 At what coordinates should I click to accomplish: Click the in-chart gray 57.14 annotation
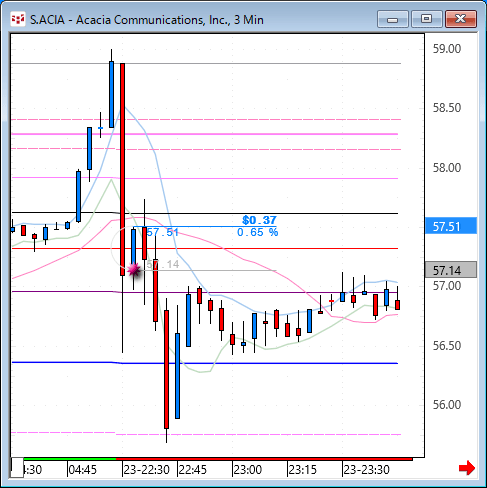pyautogui.click(x=163, y=264)
